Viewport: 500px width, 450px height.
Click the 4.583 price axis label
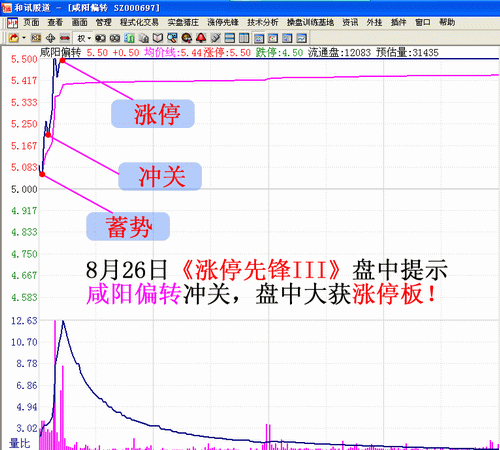coord(24,297)
